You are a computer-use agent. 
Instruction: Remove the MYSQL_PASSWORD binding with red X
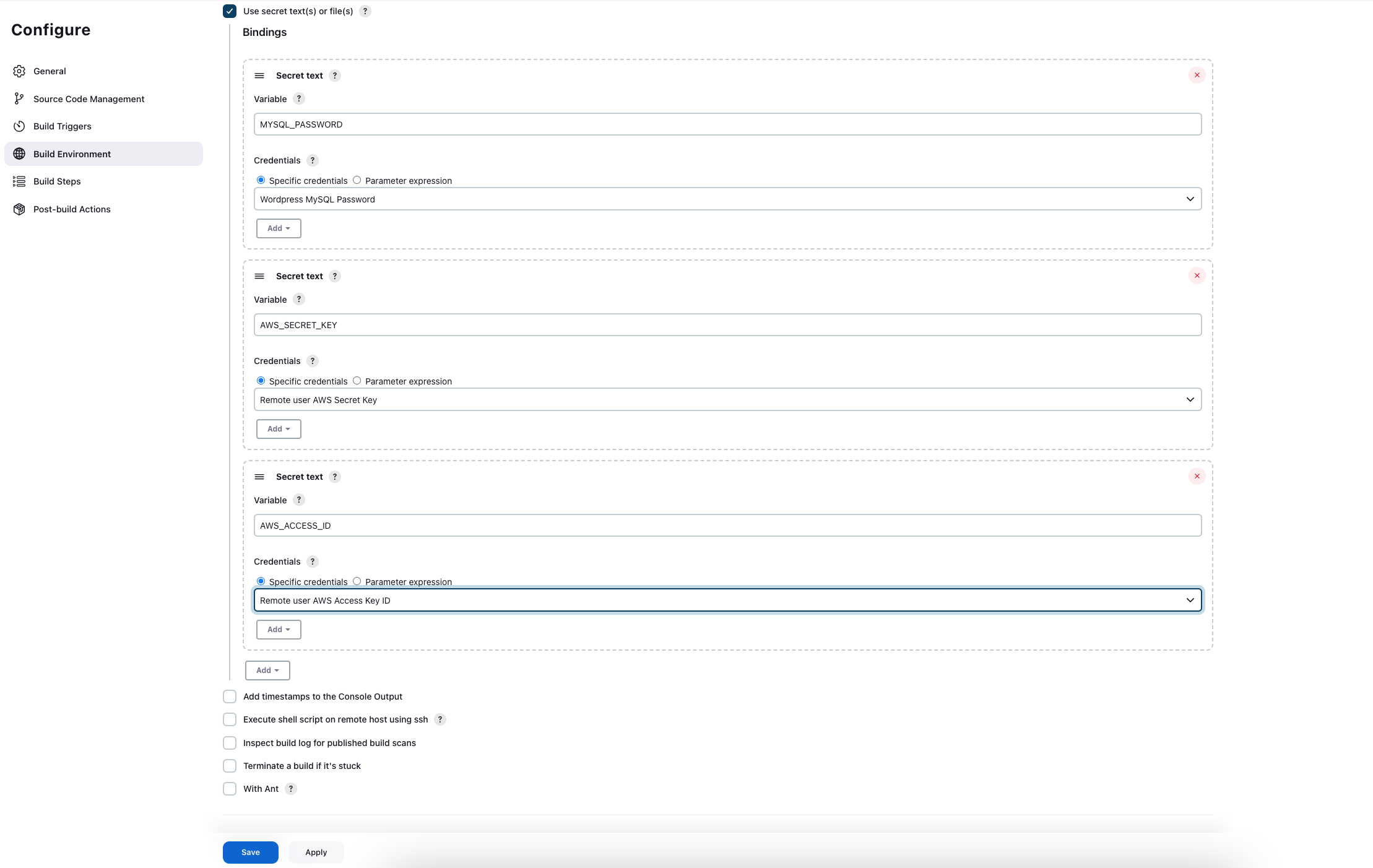tap(1197, 75)
